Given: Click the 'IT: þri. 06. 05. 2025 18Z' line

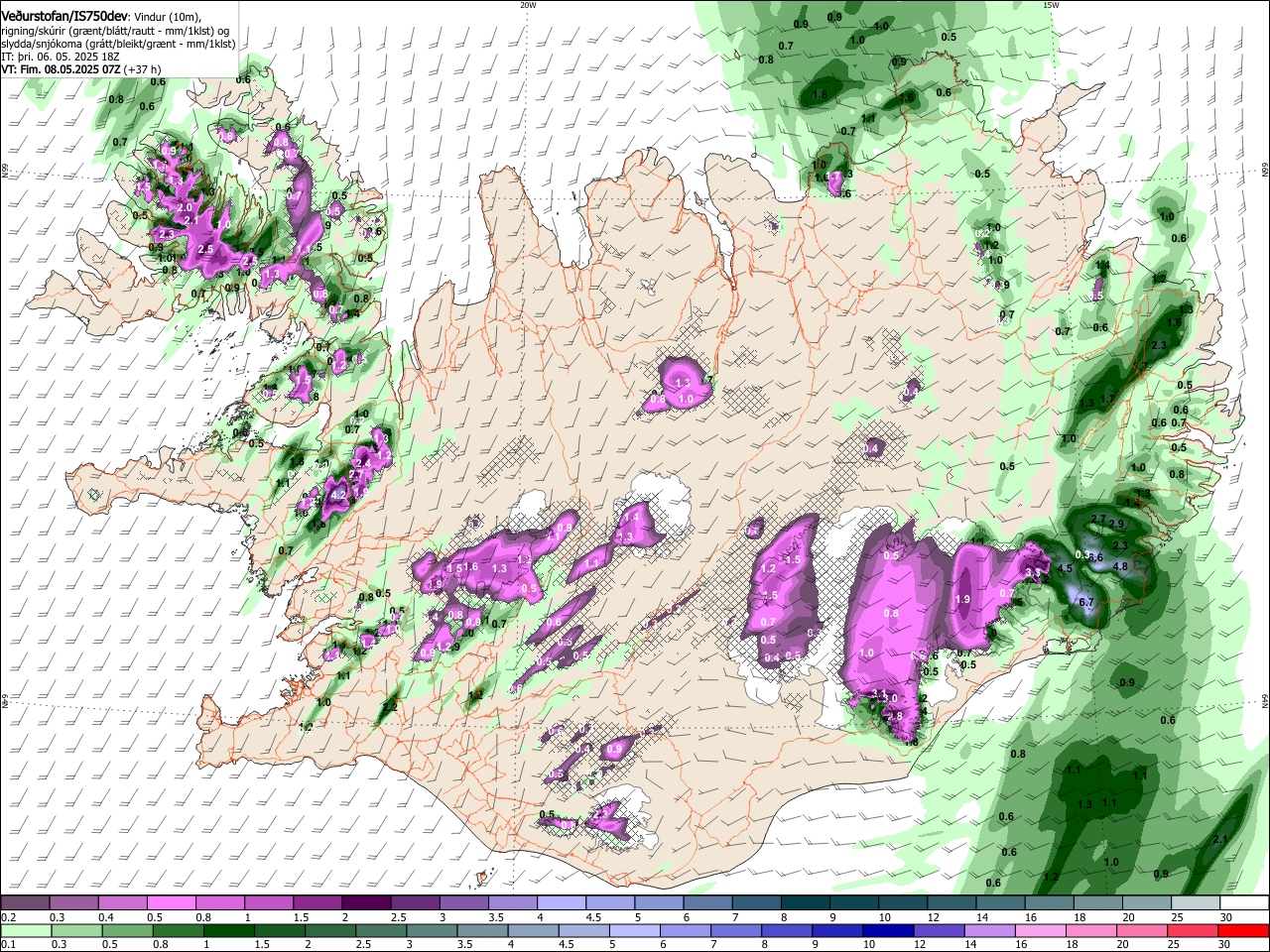Looking at the screenshot, I should [62, 57].
